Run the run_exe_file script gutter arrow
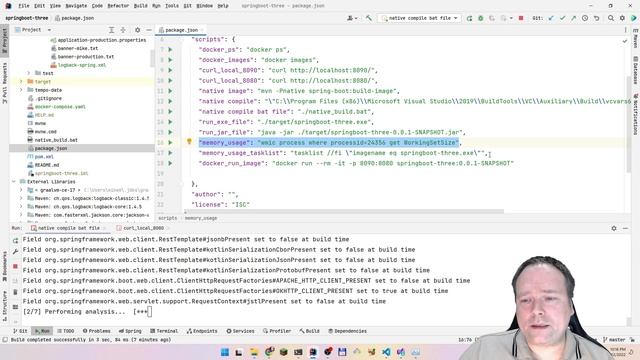 [170, 122]
